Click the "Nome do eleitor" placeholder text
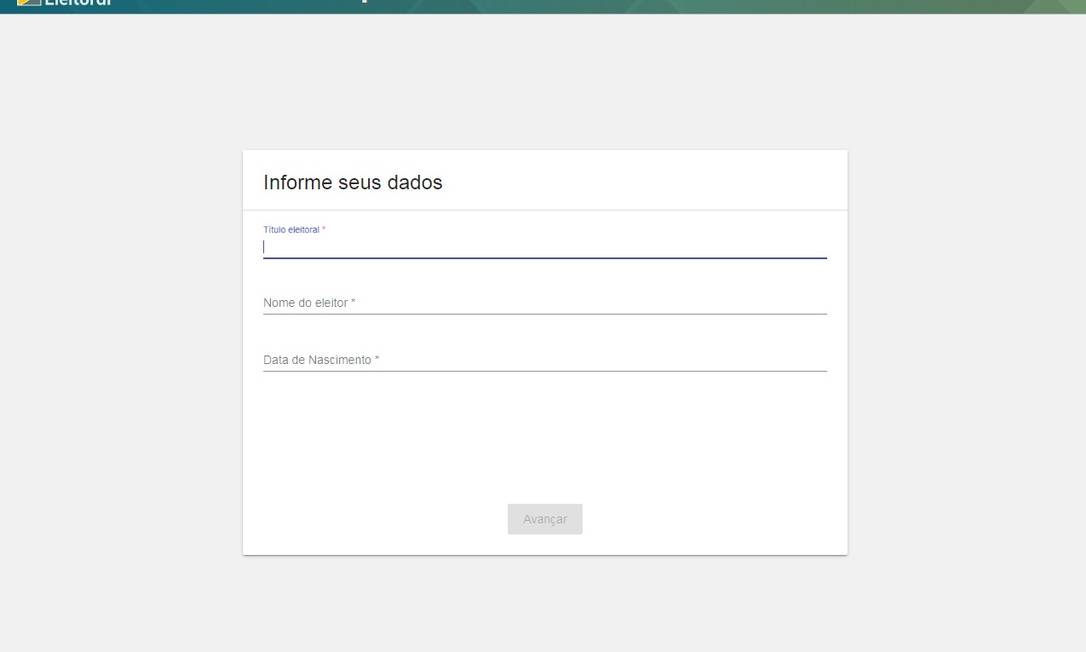 pos(305,303)
